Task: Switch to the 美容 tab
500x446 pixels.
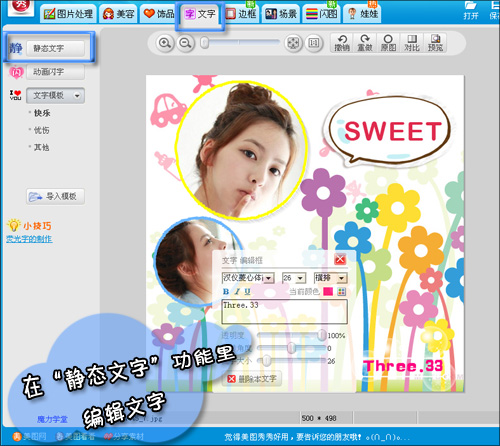Action: click(x=118, y=14)
